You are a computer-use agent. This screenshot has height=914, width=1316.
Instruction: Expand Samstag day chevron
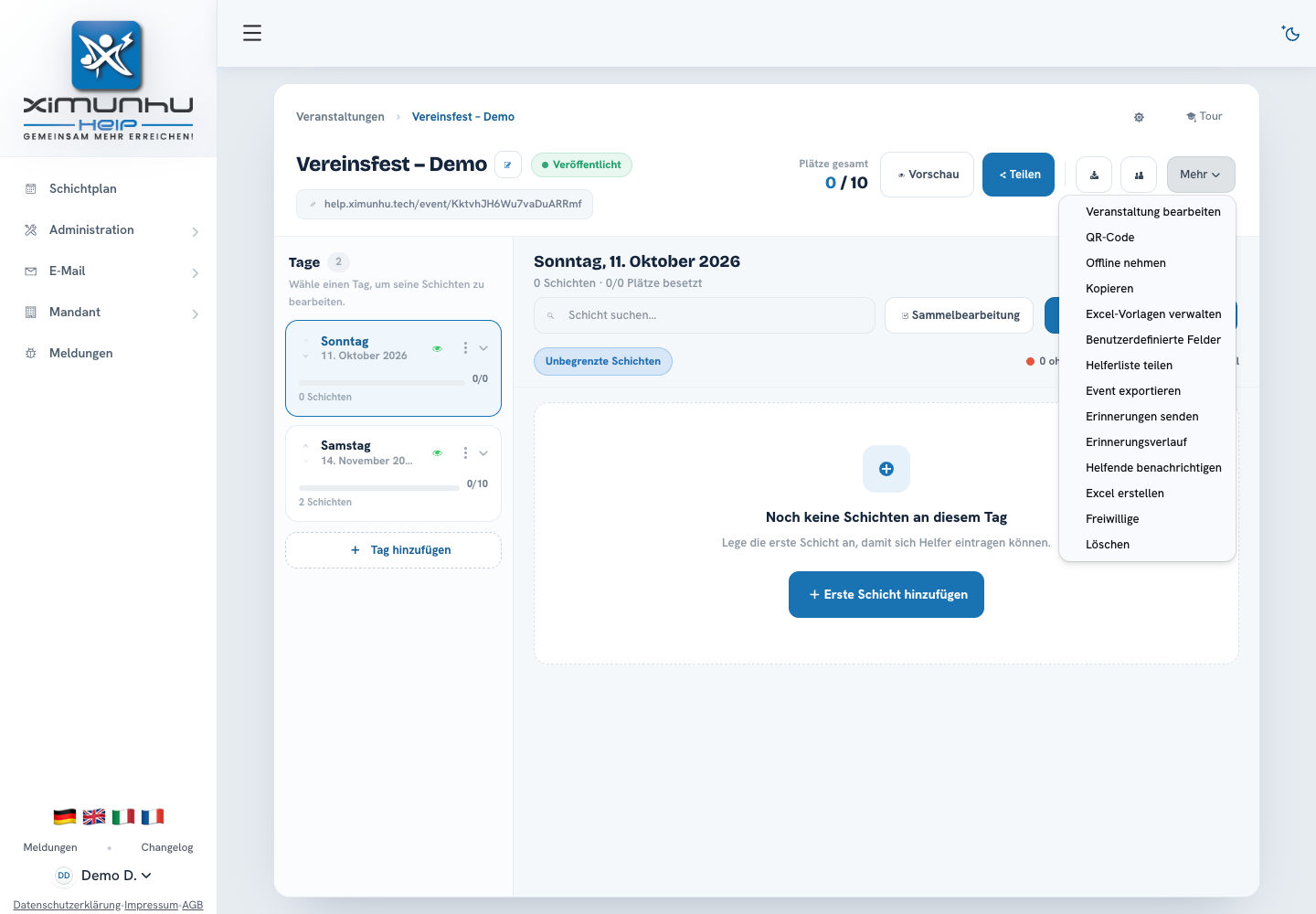click(483, 453)
